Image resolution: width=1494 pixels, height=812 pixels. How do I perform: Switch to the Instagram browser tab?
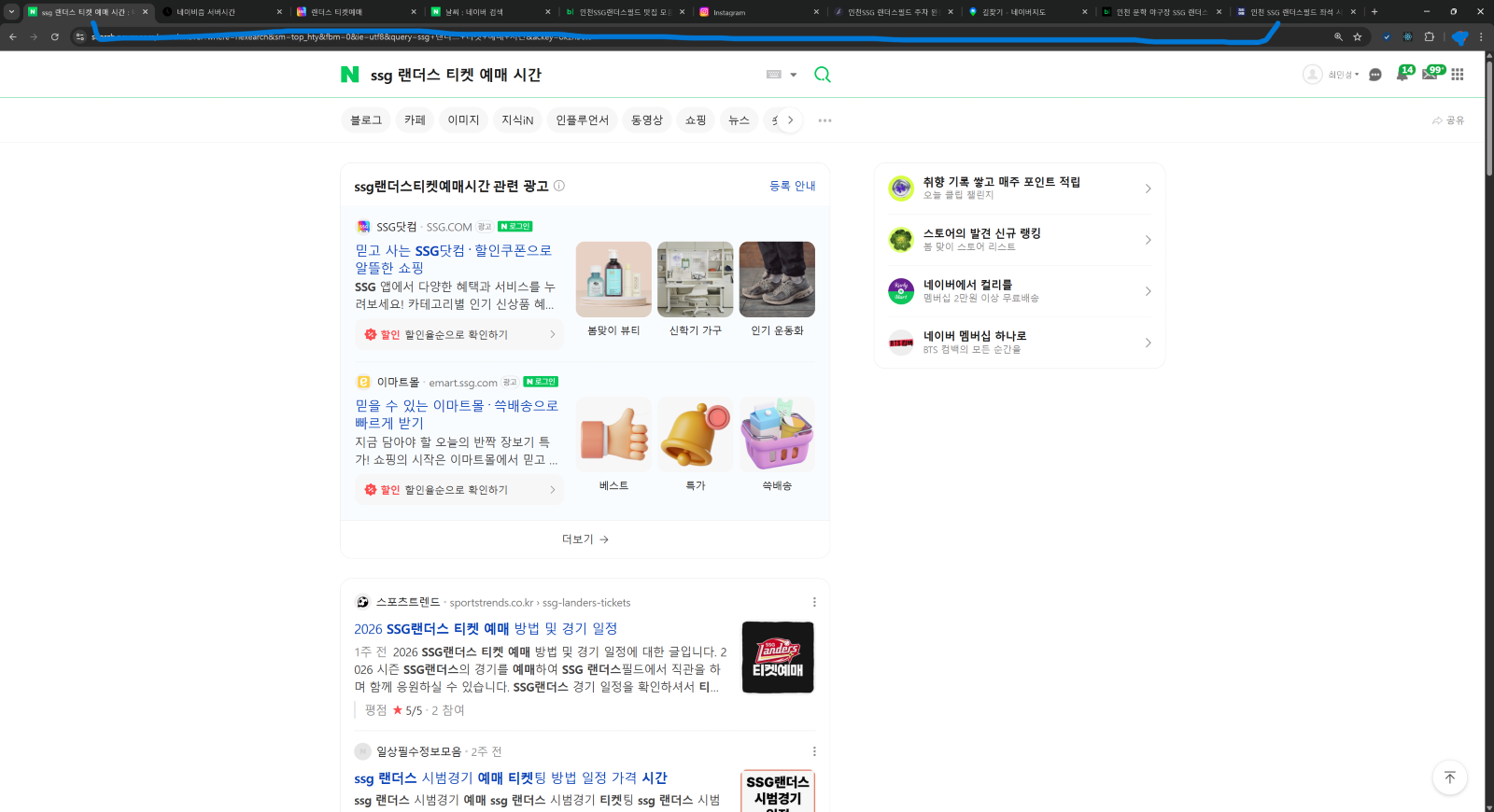tap(760, 12)
